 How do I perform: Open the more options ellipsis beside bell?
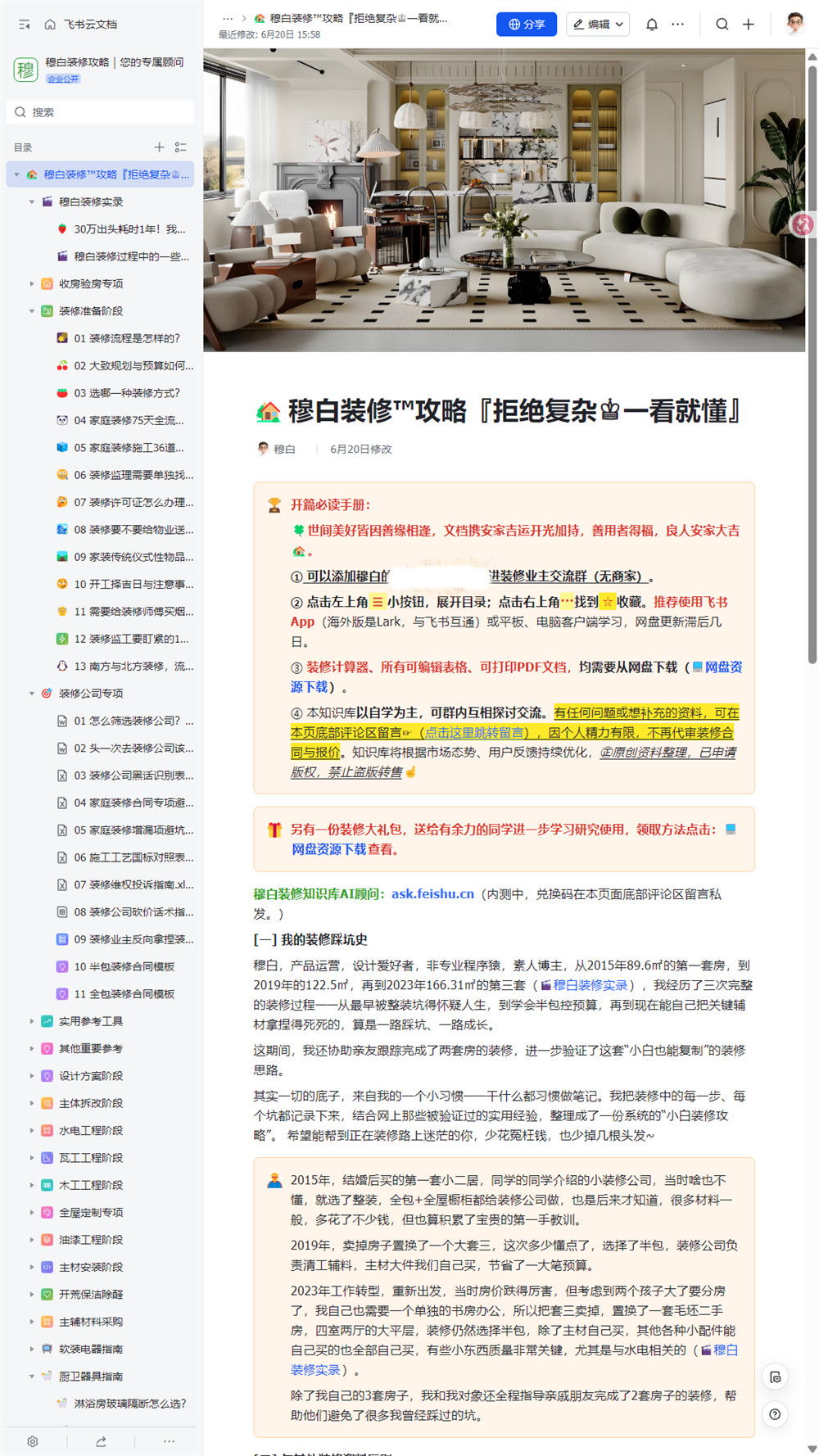point(678,25)
